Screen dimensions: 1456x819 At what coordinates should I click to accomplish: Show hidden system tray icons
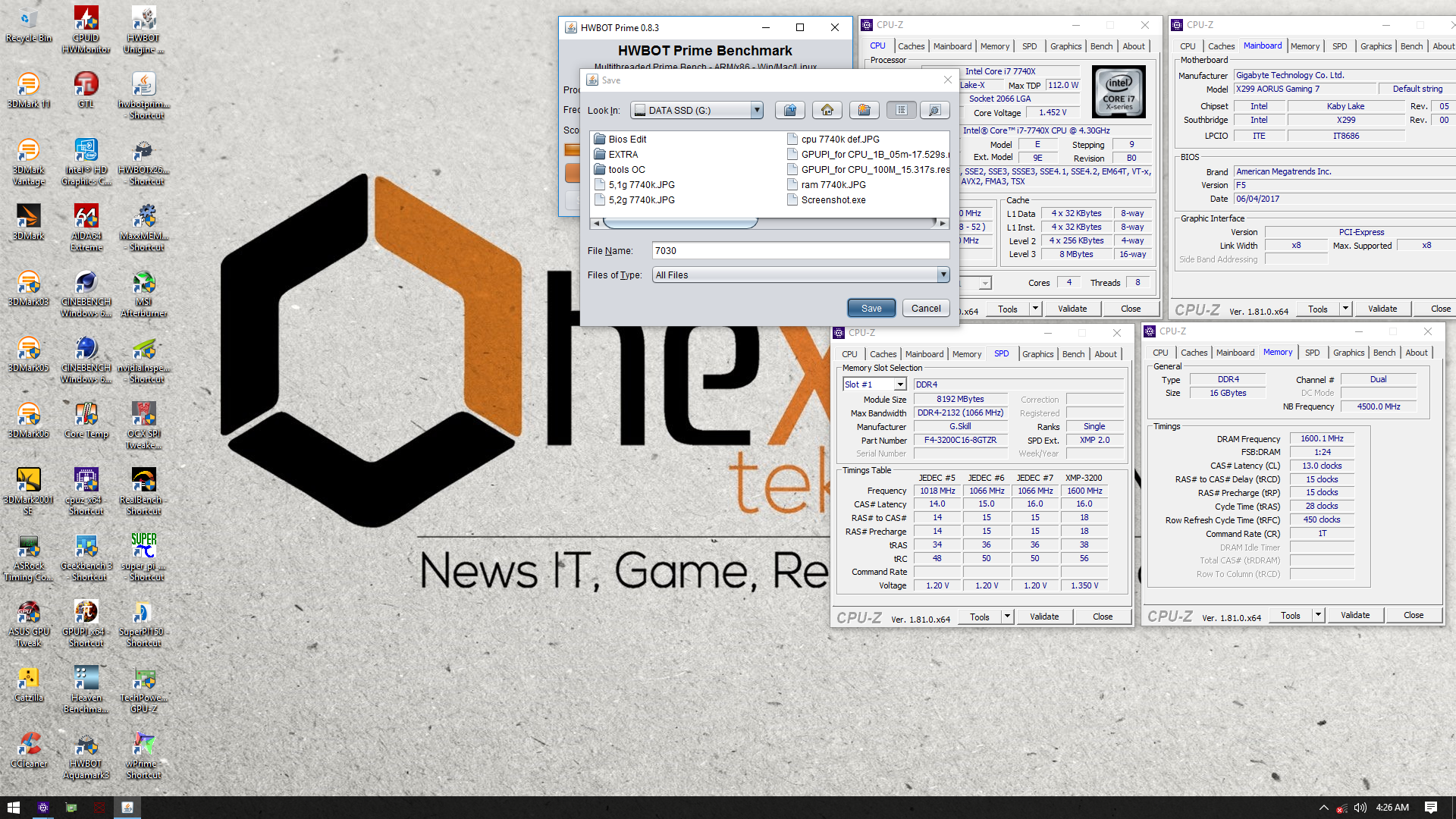click(x=1324, y=808)
